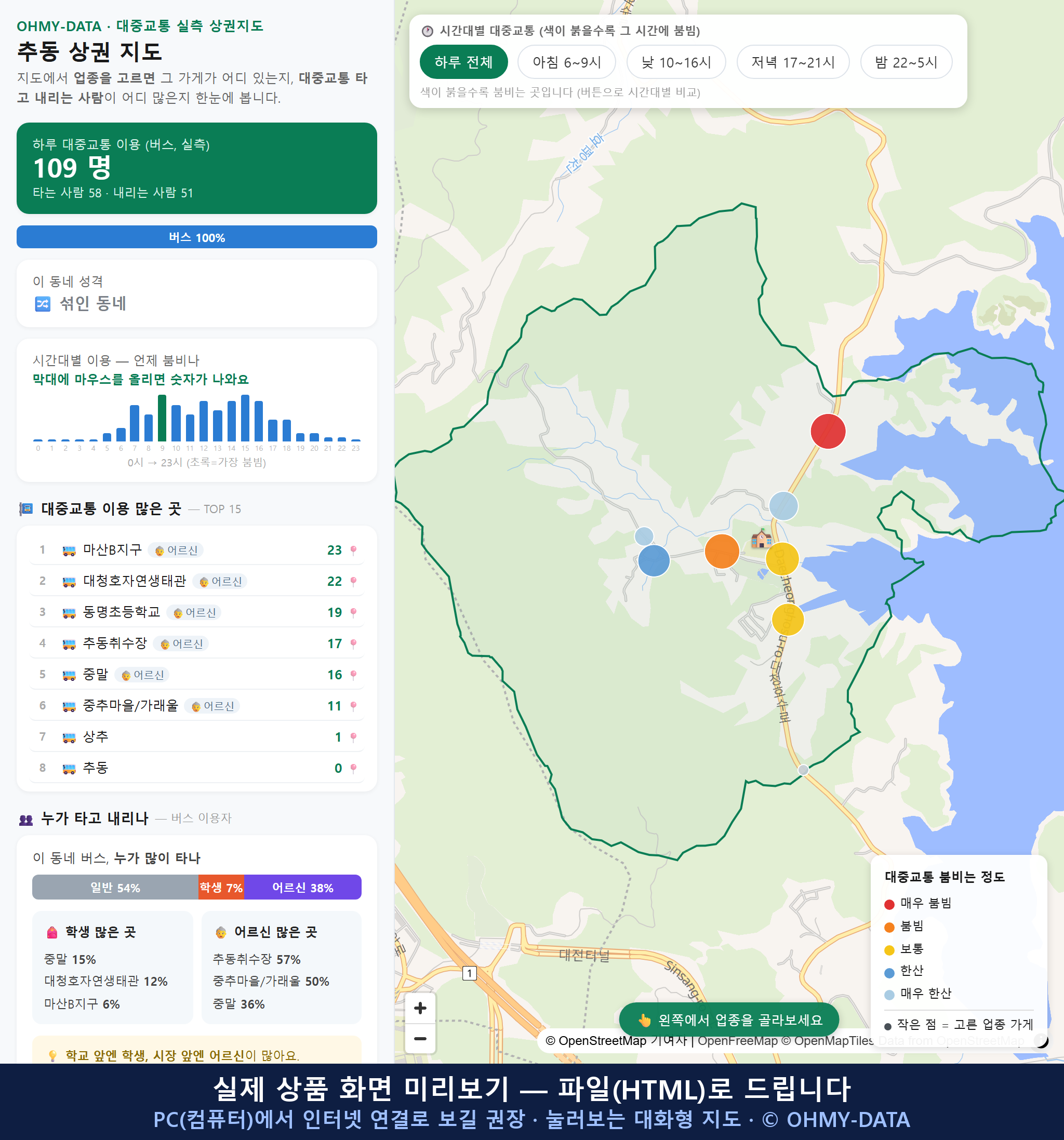The image size is (1064, 1140).
Task: Click 어르신 tag on 동명초등학교 row
Action: [194, 612]
